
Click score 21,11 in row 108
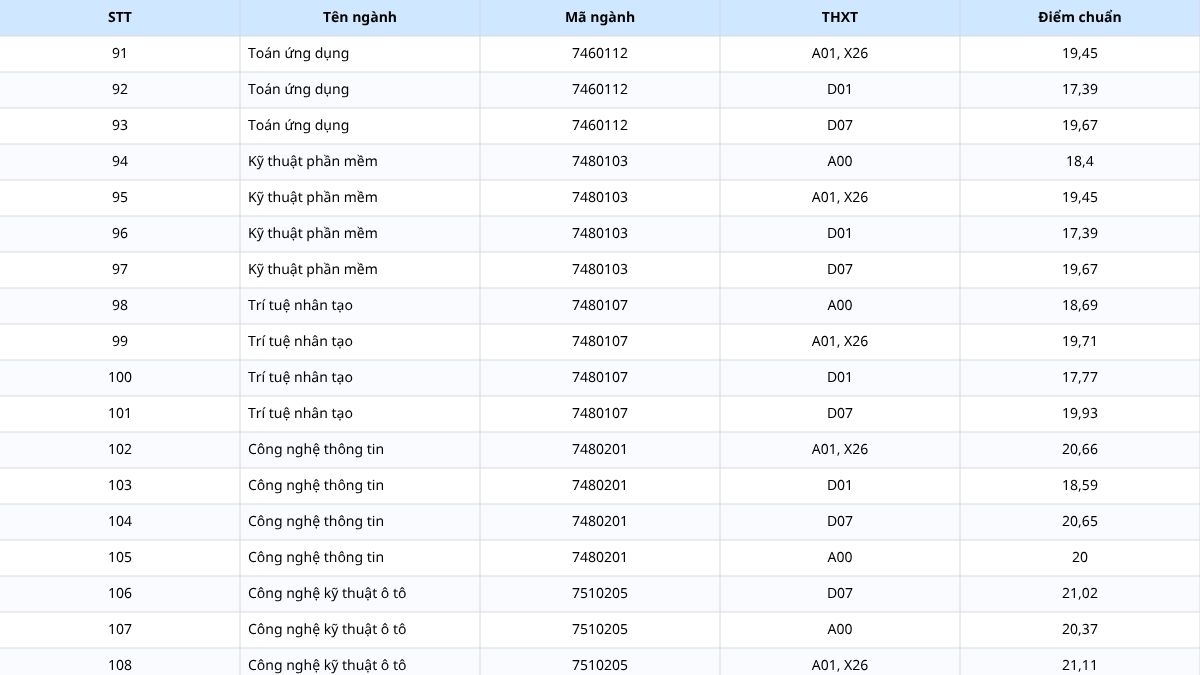1080,665
